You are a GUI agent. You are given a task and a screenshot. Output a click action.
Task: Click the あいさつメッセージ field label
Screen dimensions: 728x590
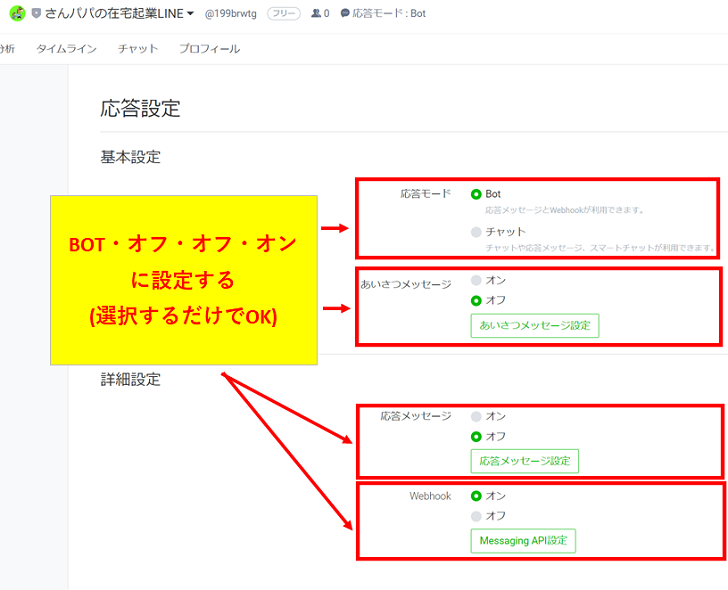click(x=406, y=284)
